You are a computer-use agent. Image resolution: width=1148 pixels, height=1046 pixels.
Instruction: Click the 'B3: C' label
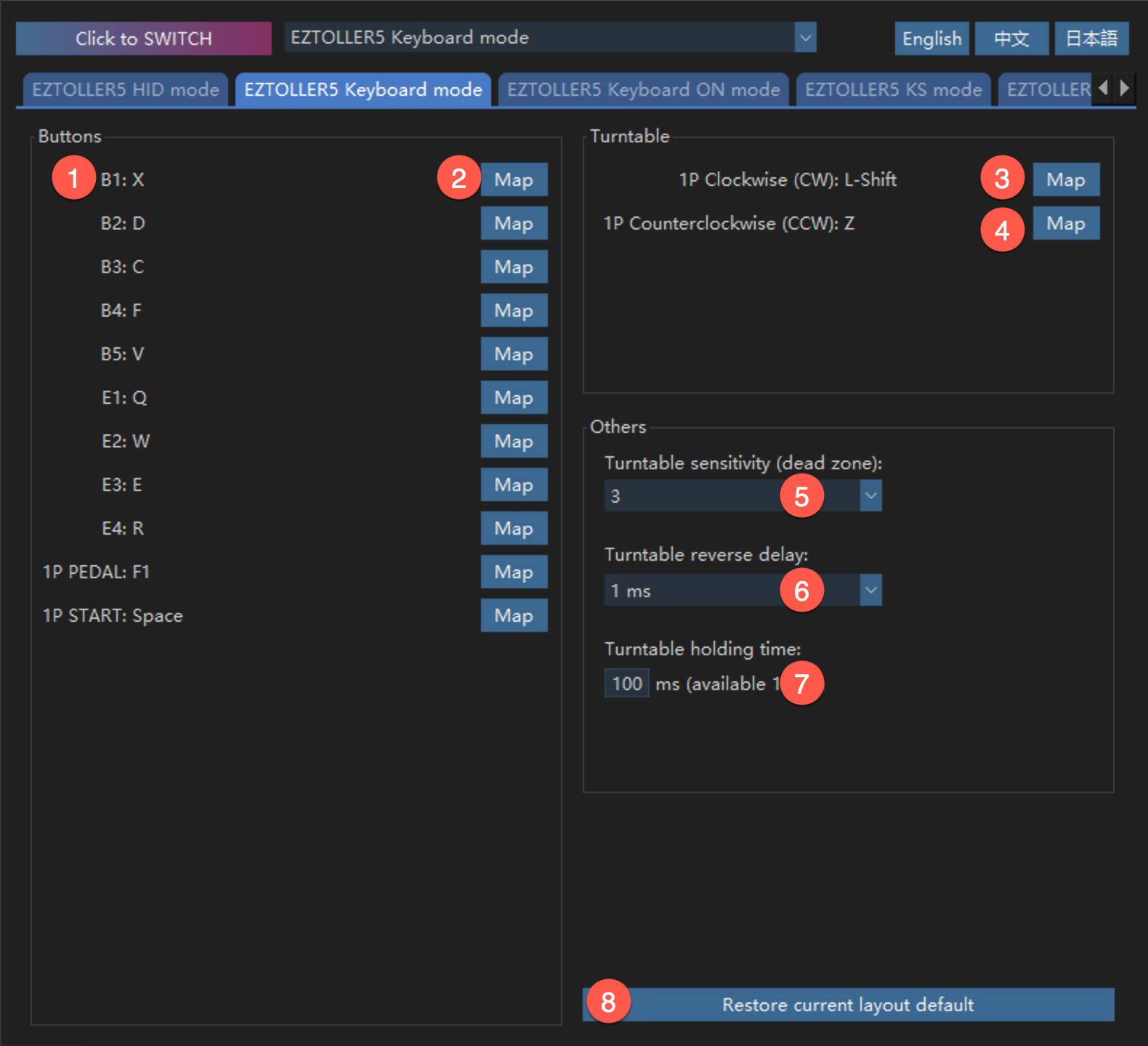[123, 267]
